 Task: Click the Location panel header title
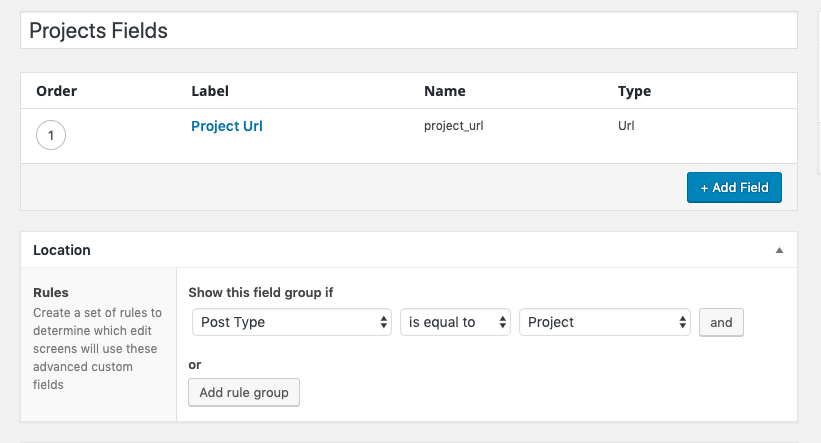(62, 250)
